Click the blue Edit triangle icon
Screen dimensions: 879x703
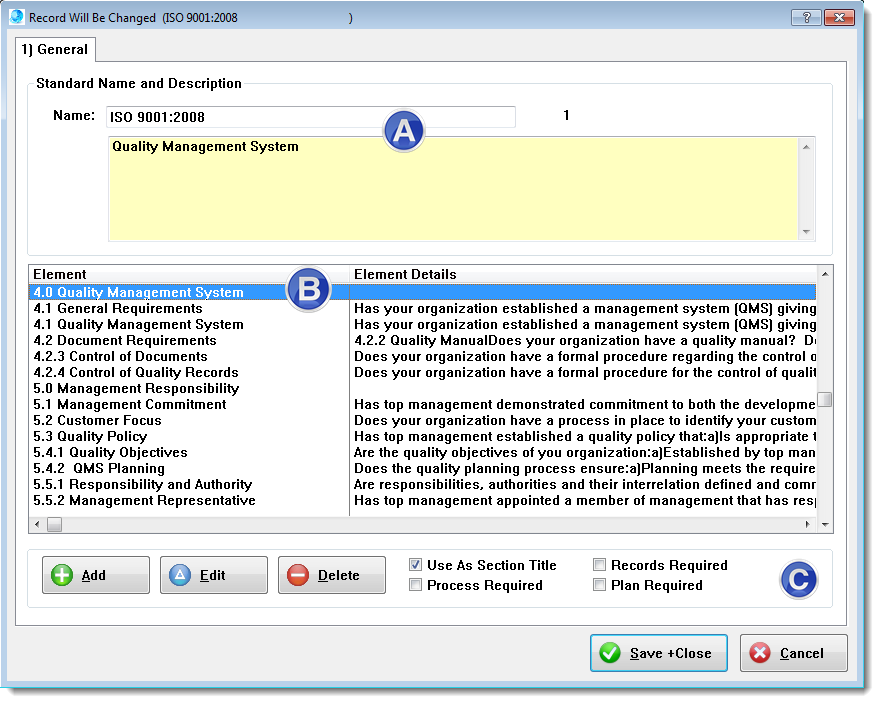coord(181,574)
